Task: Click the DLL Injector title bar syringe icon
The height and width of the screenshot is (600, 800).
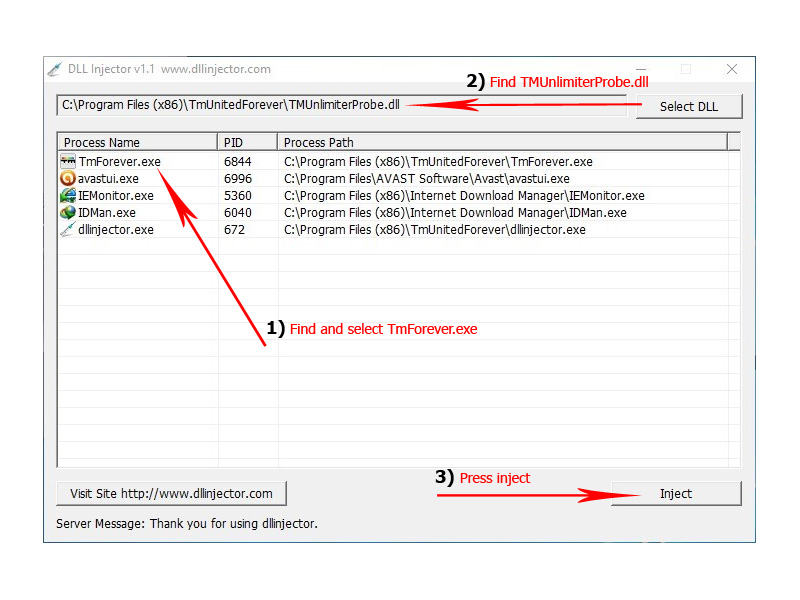Action: pyautogui.click(x=55, y=69)
